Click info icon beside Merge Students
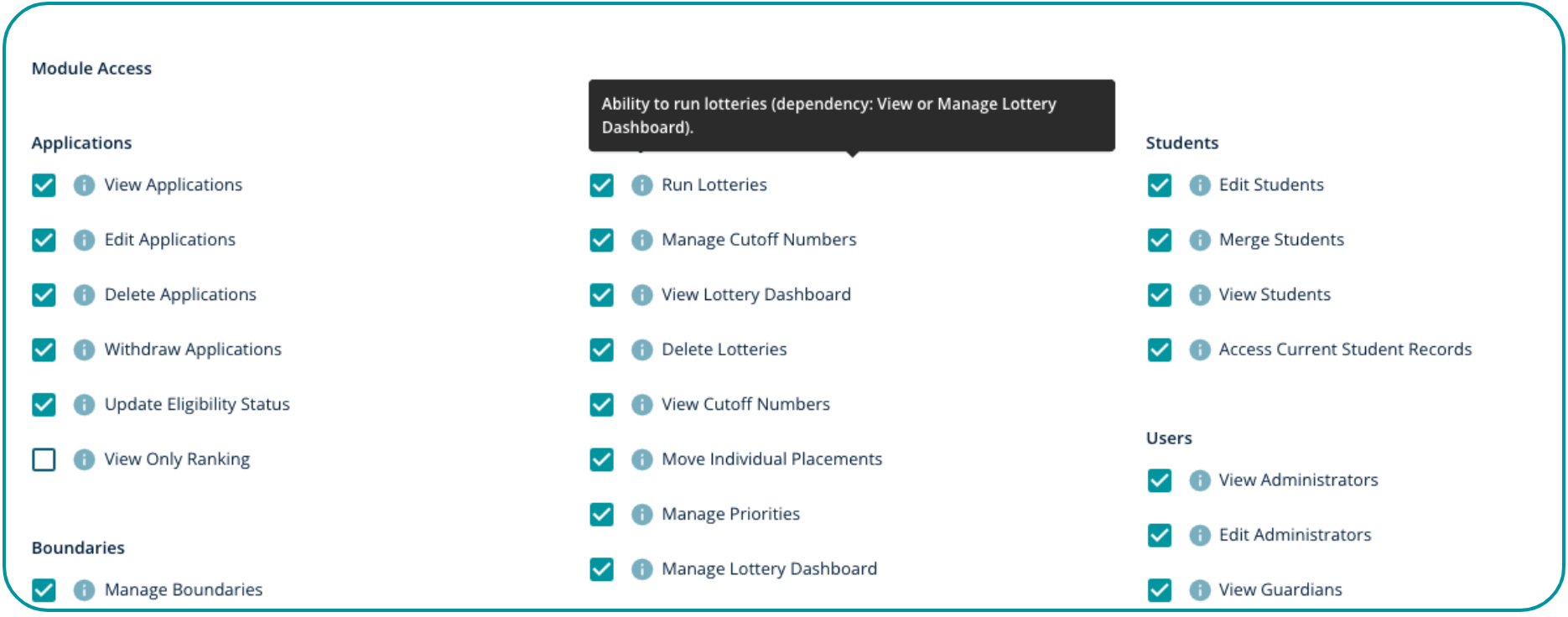 coord(1199,241)
